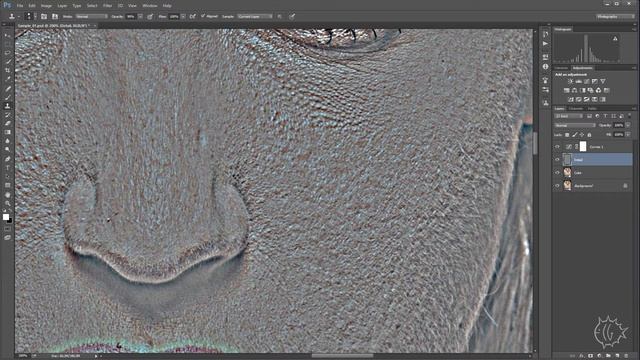This screenshot has height=360, width=640.
Task: Click histogram cached data warning triangle
Action: [x=615, y=38]
